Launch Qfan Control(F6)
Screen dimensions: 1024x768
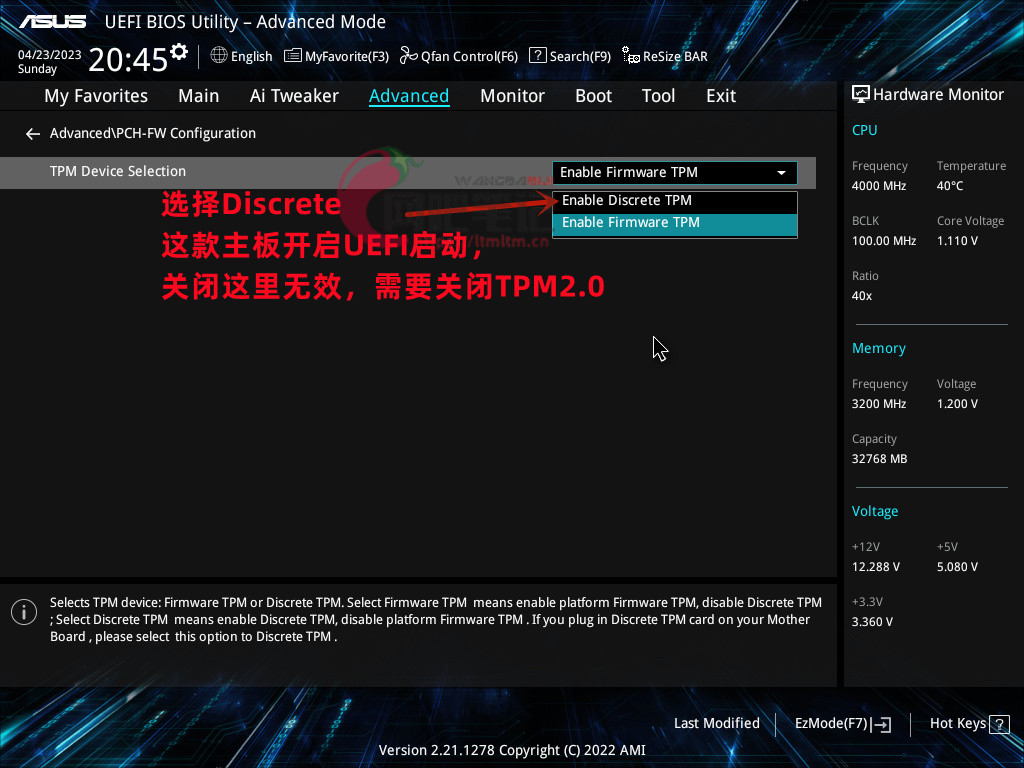[469, 57]
